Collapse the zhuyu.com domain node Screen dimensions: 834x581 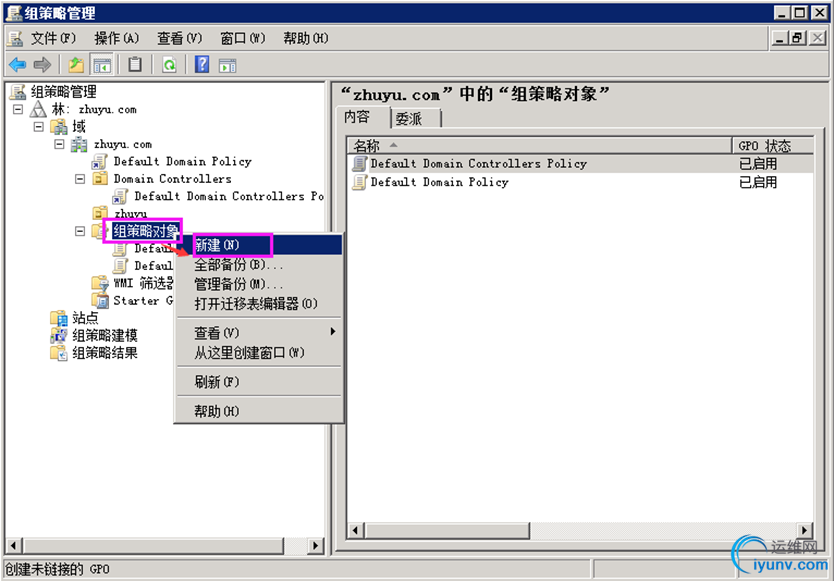click(x=59, y=144)
